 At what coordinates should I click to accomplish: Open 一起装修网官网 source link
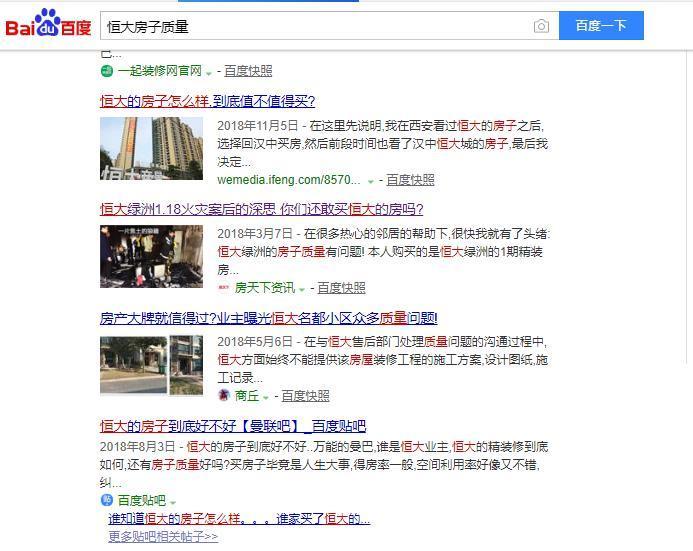point(160,71)
